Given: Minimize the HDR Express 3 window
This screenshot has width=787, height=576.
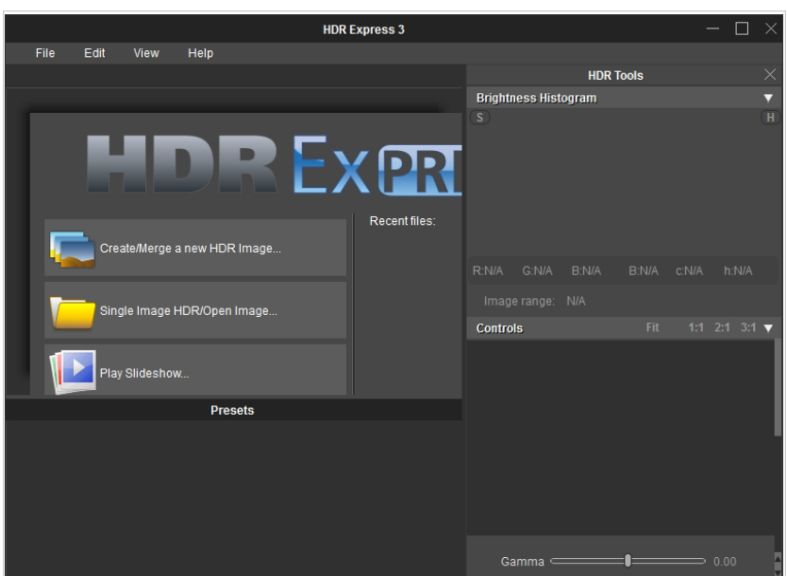Looking at the screenshot, I should tap(713, 29).
